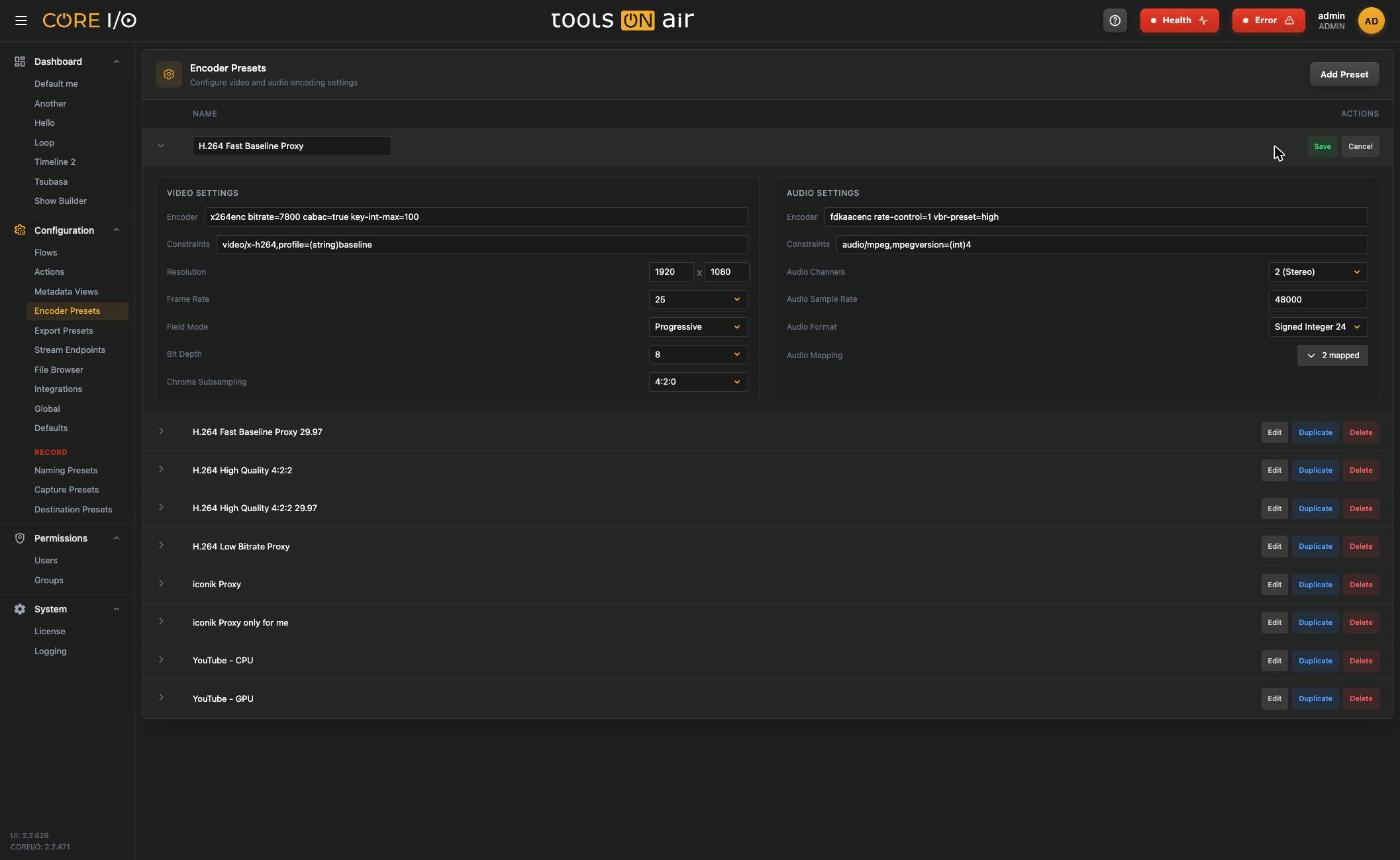Open the Audio Format dropdown
Image resolution: width=1400 pixels, height=860 pixels.
1317,327
